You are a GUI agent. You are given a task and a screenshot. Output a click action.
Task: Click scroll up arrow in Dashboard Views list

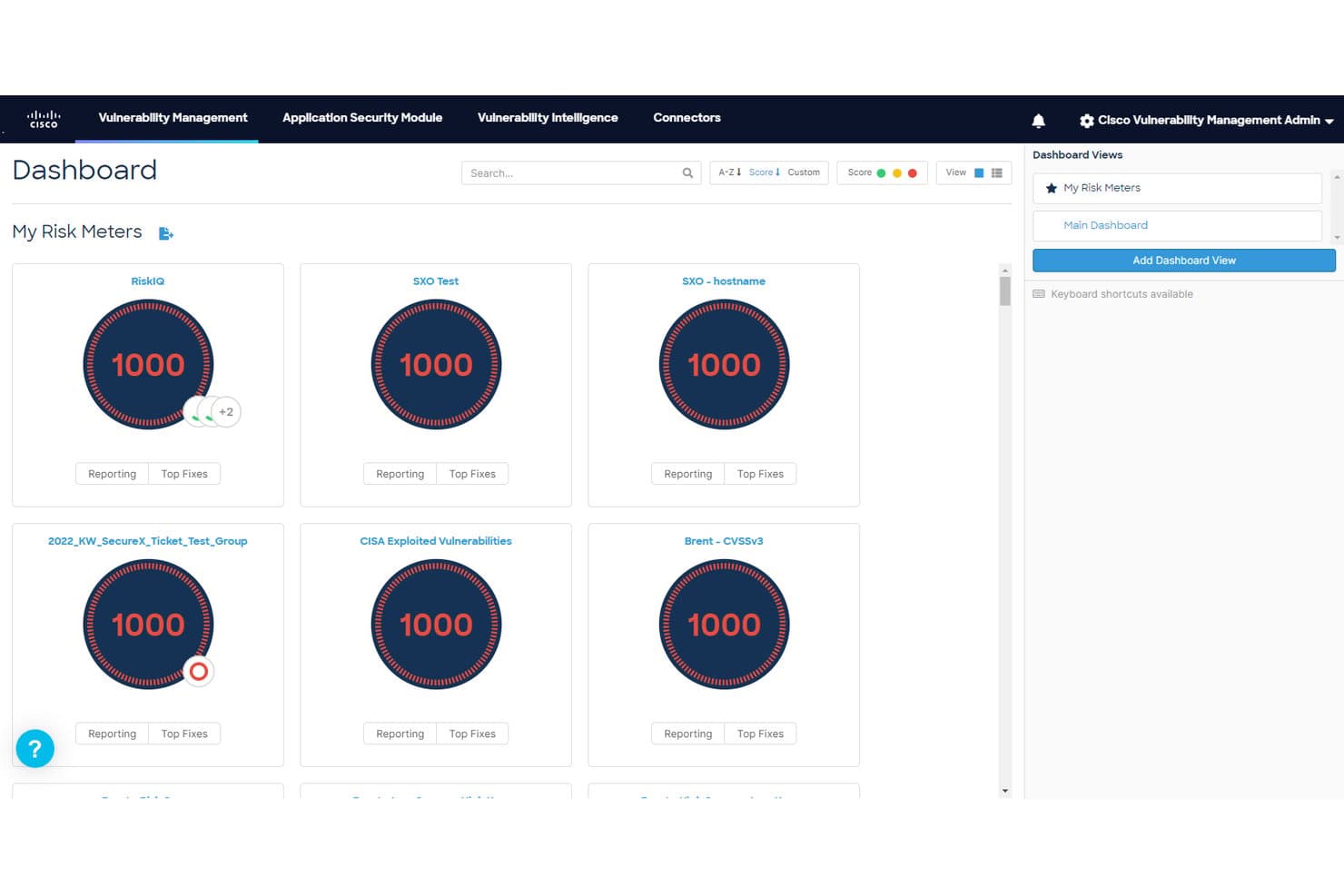(1337, 177)
